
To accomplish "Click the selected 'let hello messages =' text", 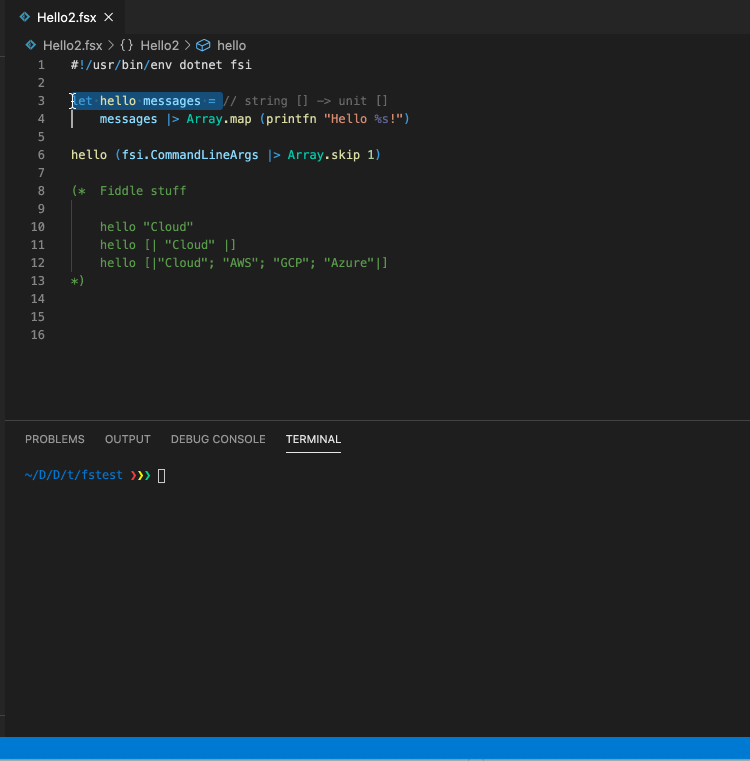I will pyautogui.click(x=147, y=101).
